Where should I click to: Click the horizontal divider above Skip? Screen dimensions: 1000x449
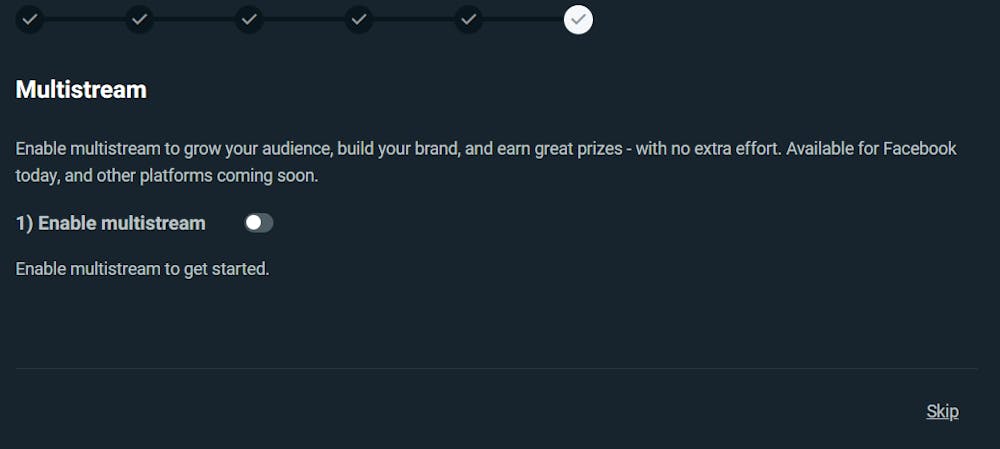[496, 368]
